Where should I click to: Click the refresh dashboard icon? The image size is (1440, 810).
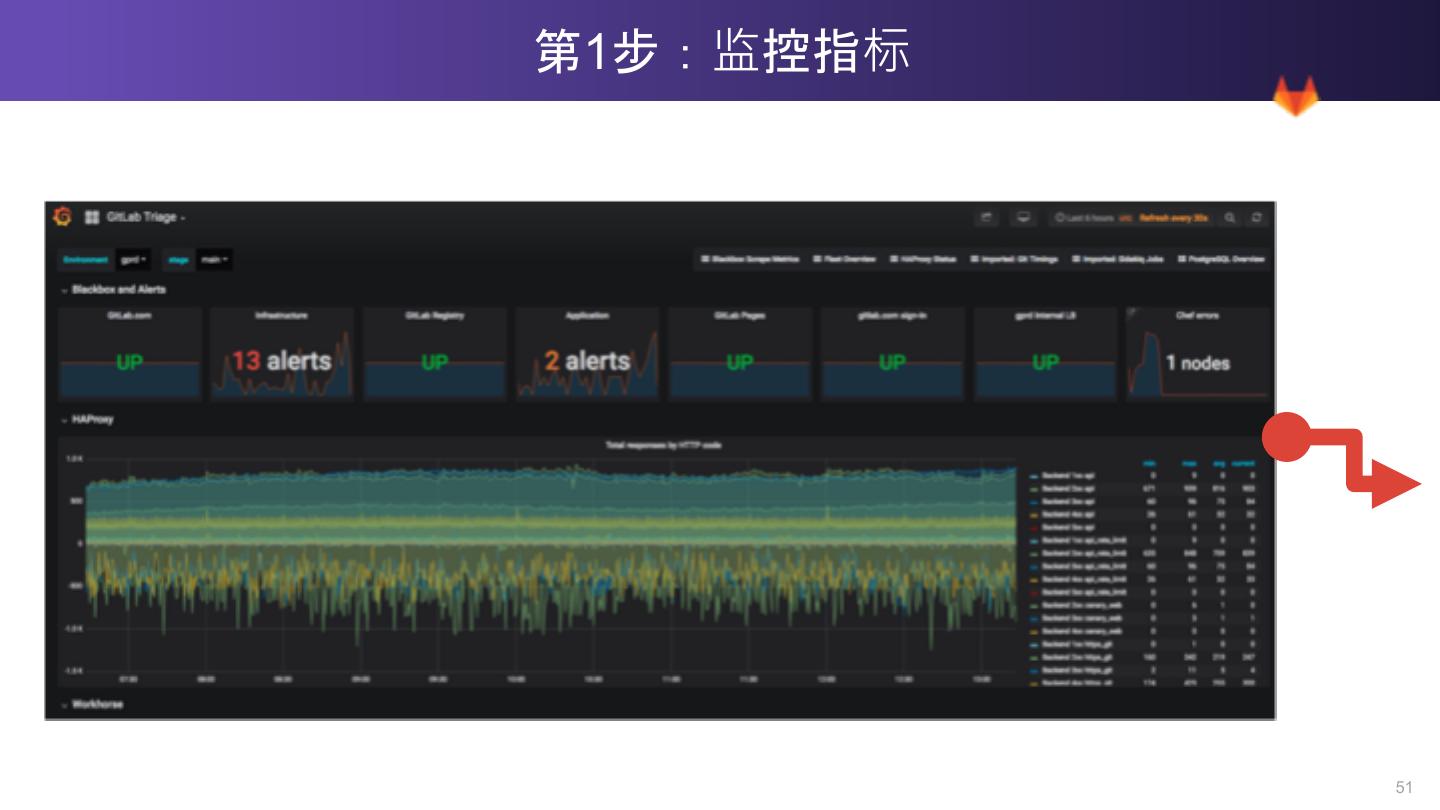[x=1257, y=217]
